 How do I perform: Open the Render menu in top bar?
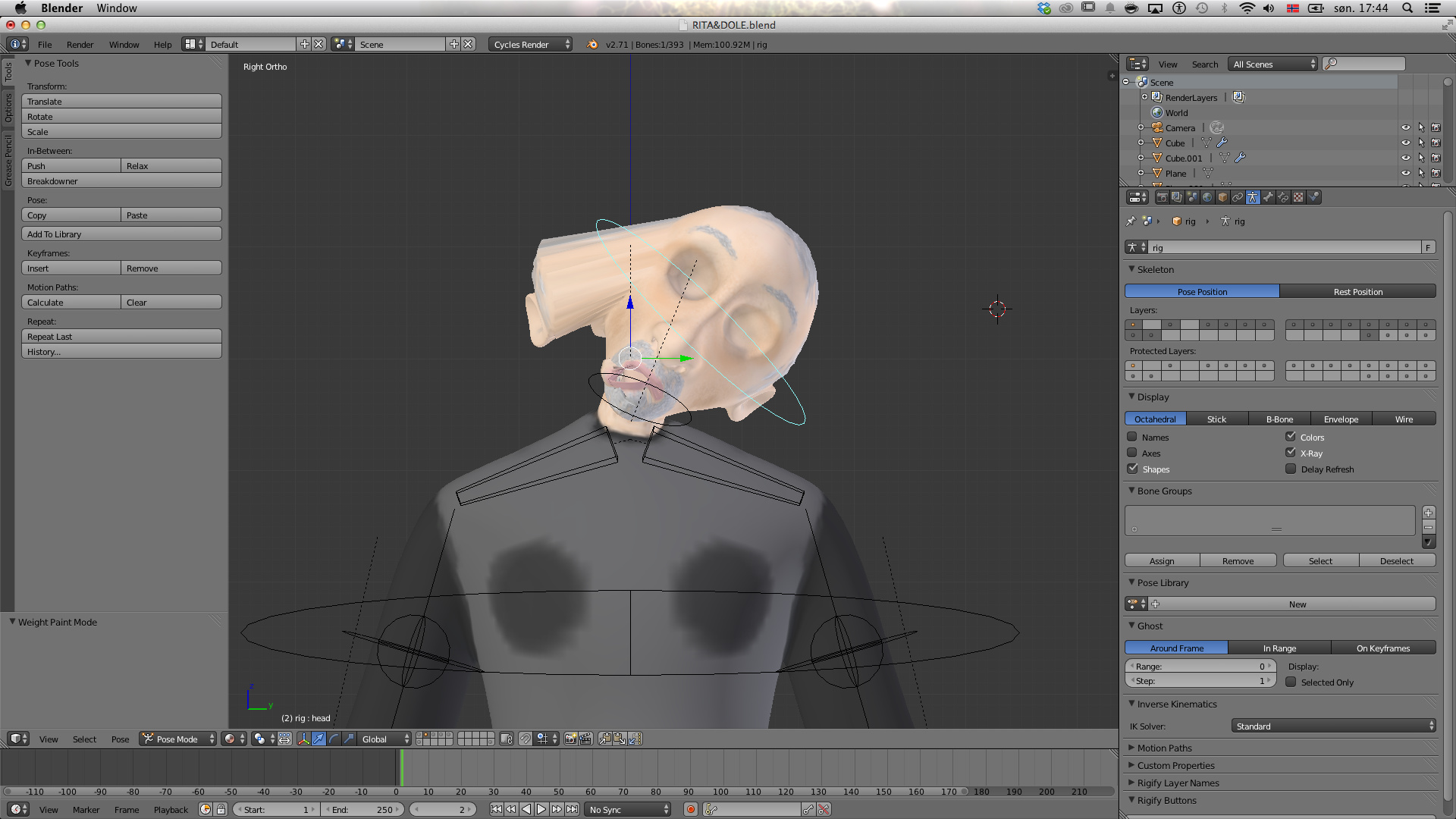pyautogui.click(x=80, y=45)
